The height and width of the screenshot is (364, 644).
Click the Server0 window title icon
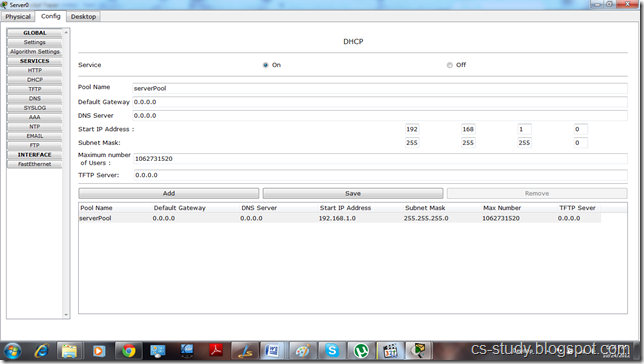pyautogui.click(x=5, y=5)
